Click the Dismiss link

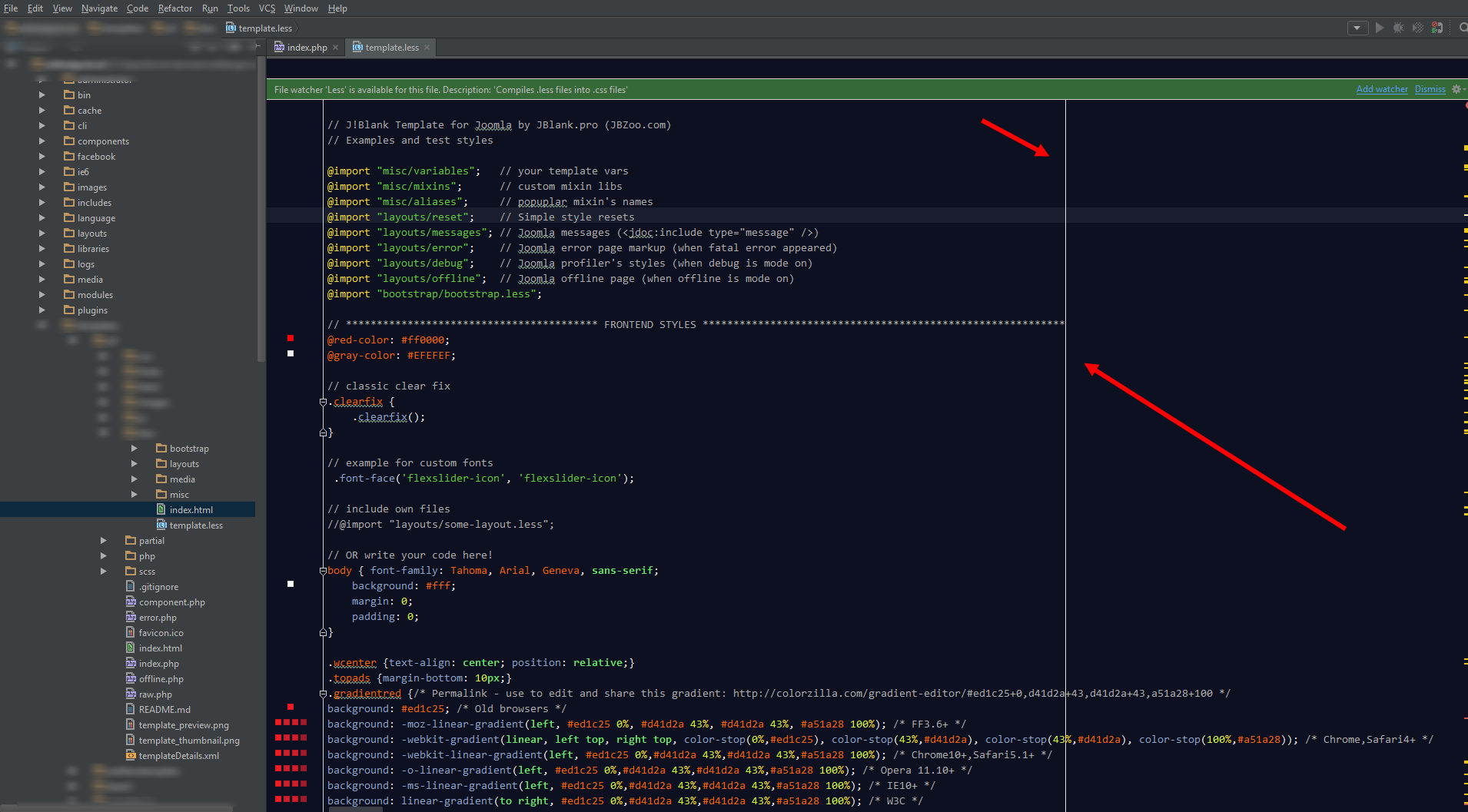point(1430,89)
